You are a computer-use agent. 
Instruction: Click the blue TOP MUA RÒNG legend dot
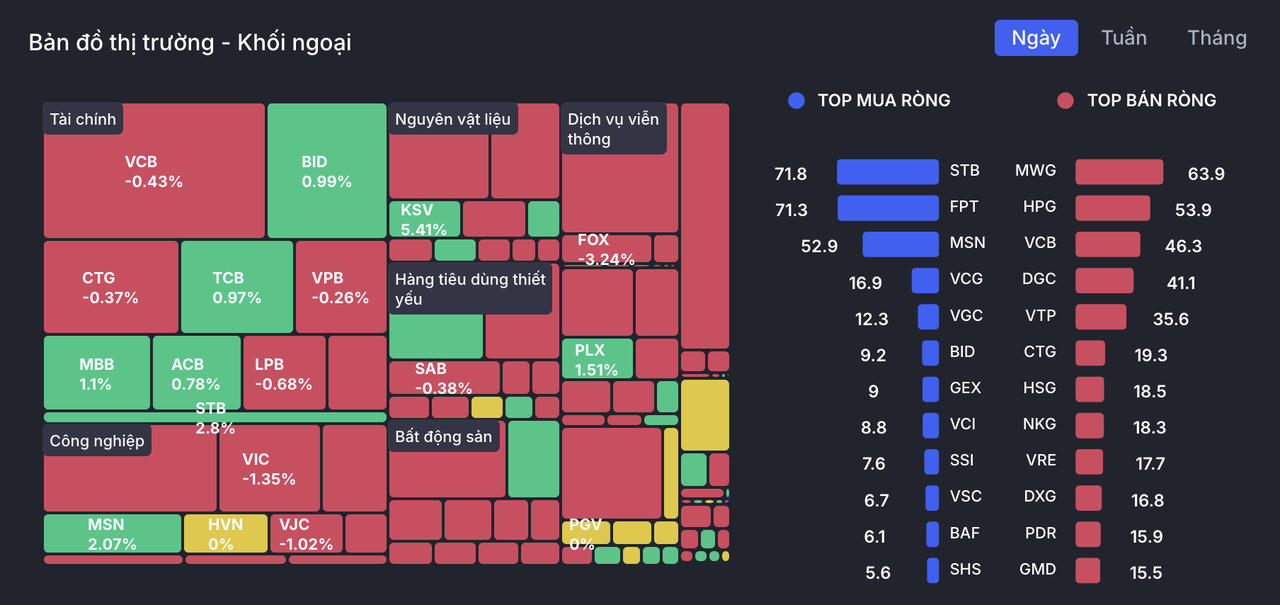click(796, 100)
